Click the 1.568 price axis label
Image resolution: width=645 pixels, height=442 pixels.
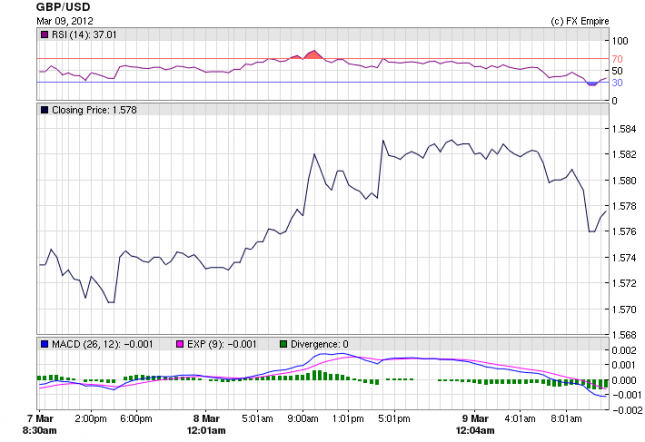coord(624,335)
